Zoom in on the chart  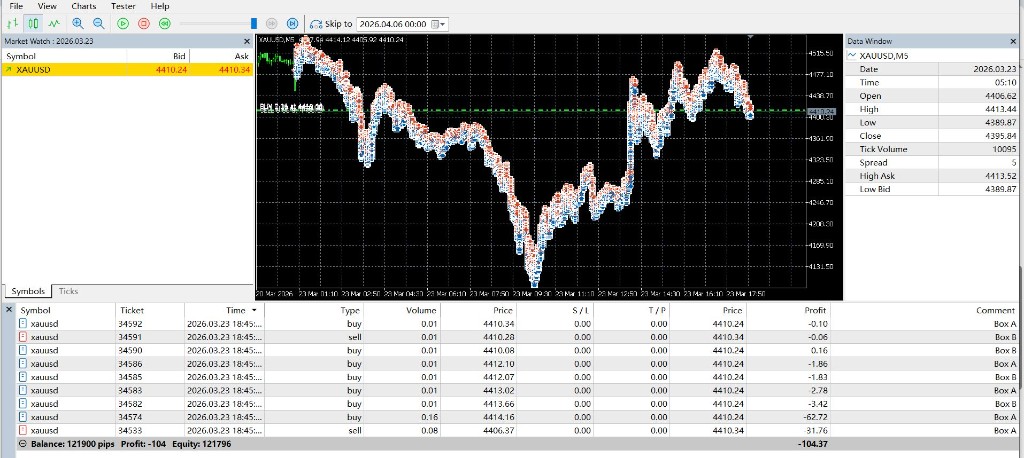coord(78,24)
